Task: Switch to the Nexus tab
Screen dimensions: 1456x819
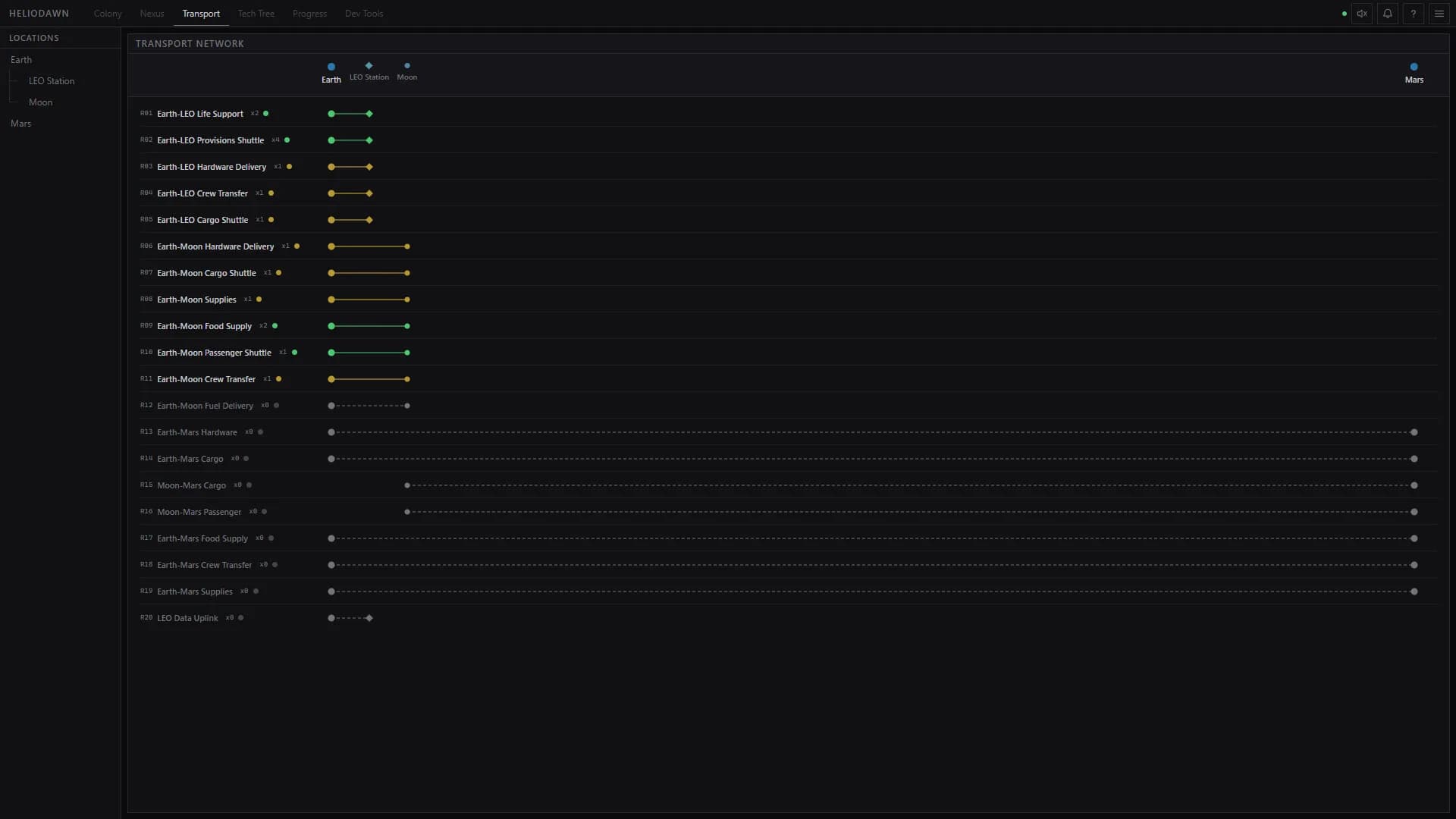Action: point(152,14)
